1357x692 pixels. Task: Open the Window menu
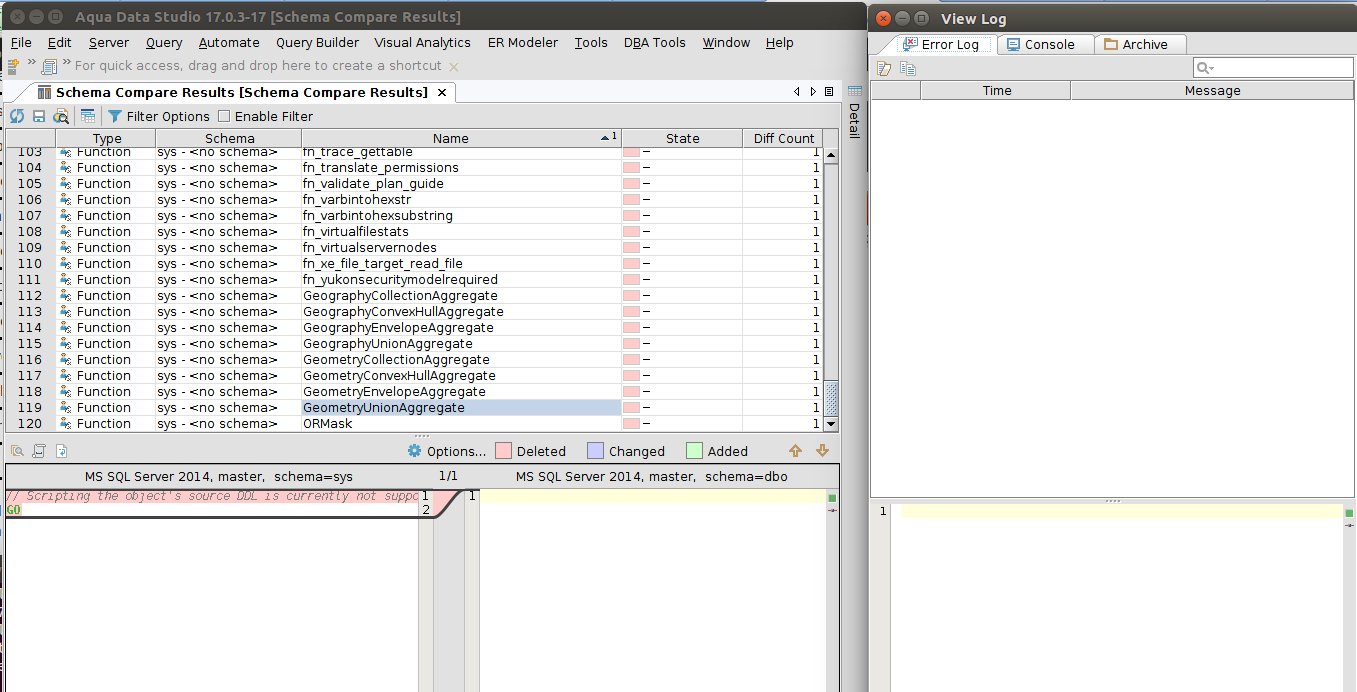726,43
